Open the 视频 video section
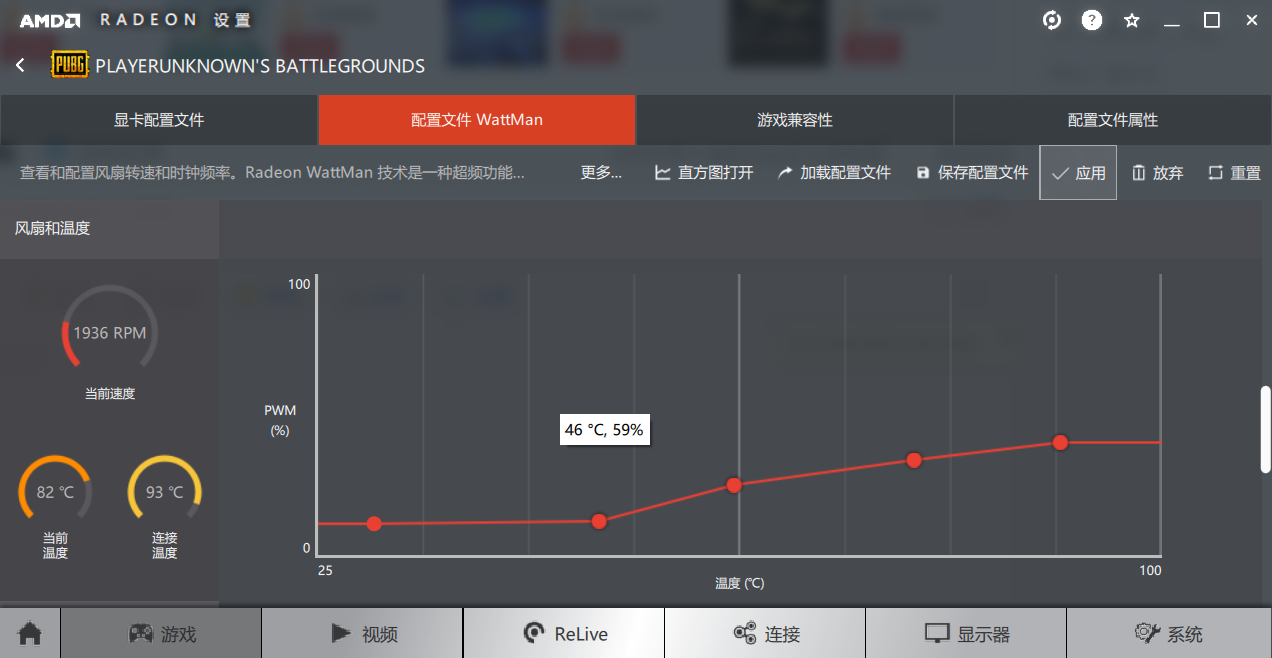 363,634
